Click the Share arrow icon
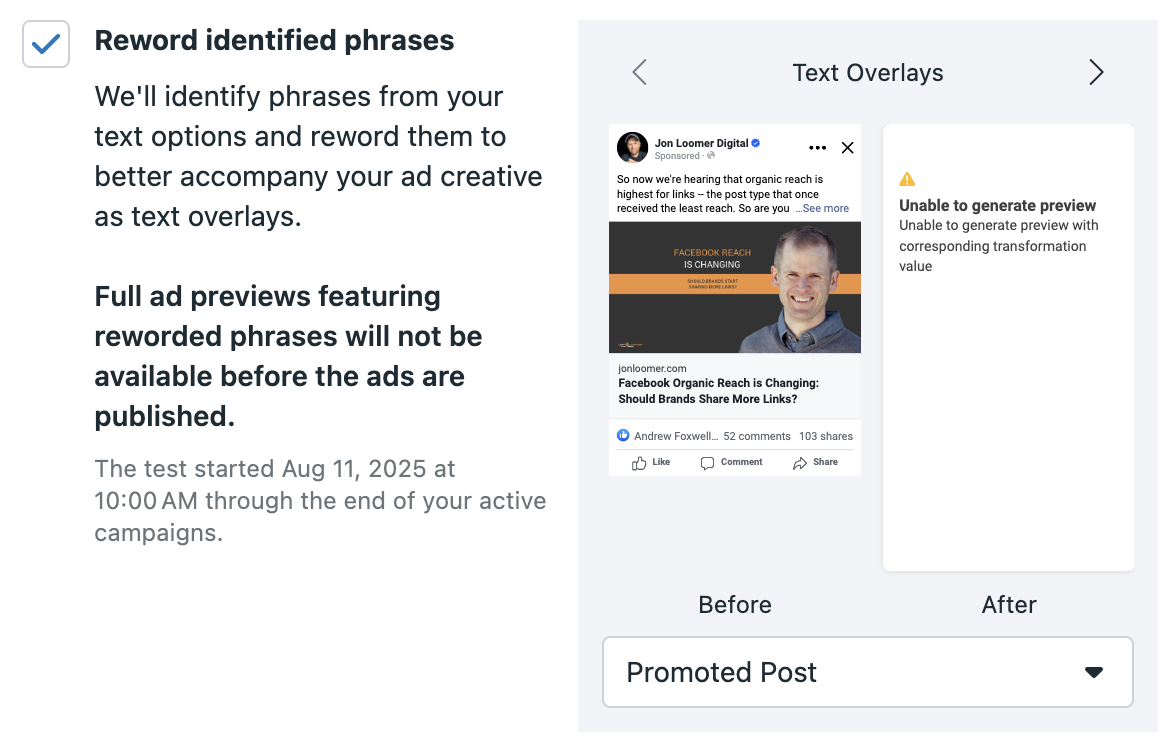Image resolution: width=1176 pixels, height=746 pixels. pyautogui.click(x=800, y=463)
